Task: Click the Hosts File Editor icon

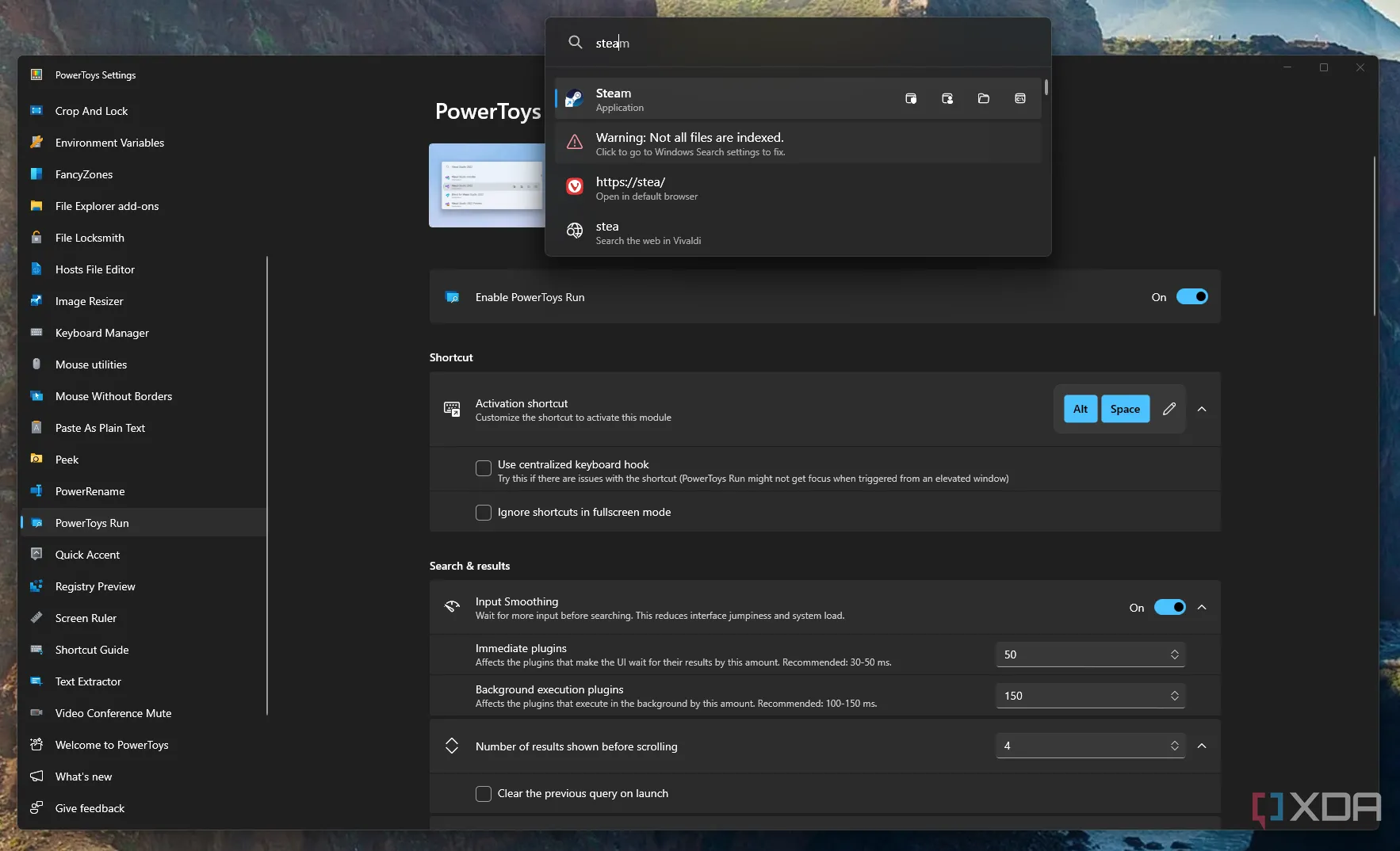Action: click(x=36, y=269)
